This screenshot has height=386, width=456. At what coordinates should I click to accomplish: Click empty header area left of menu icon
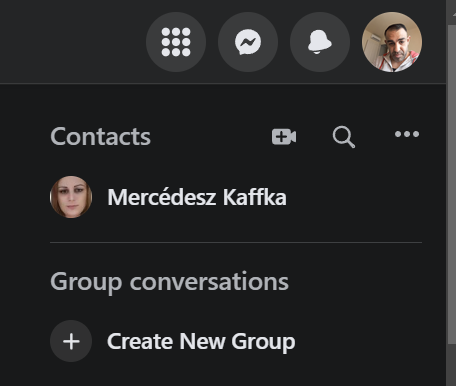[x=72, y=42]
